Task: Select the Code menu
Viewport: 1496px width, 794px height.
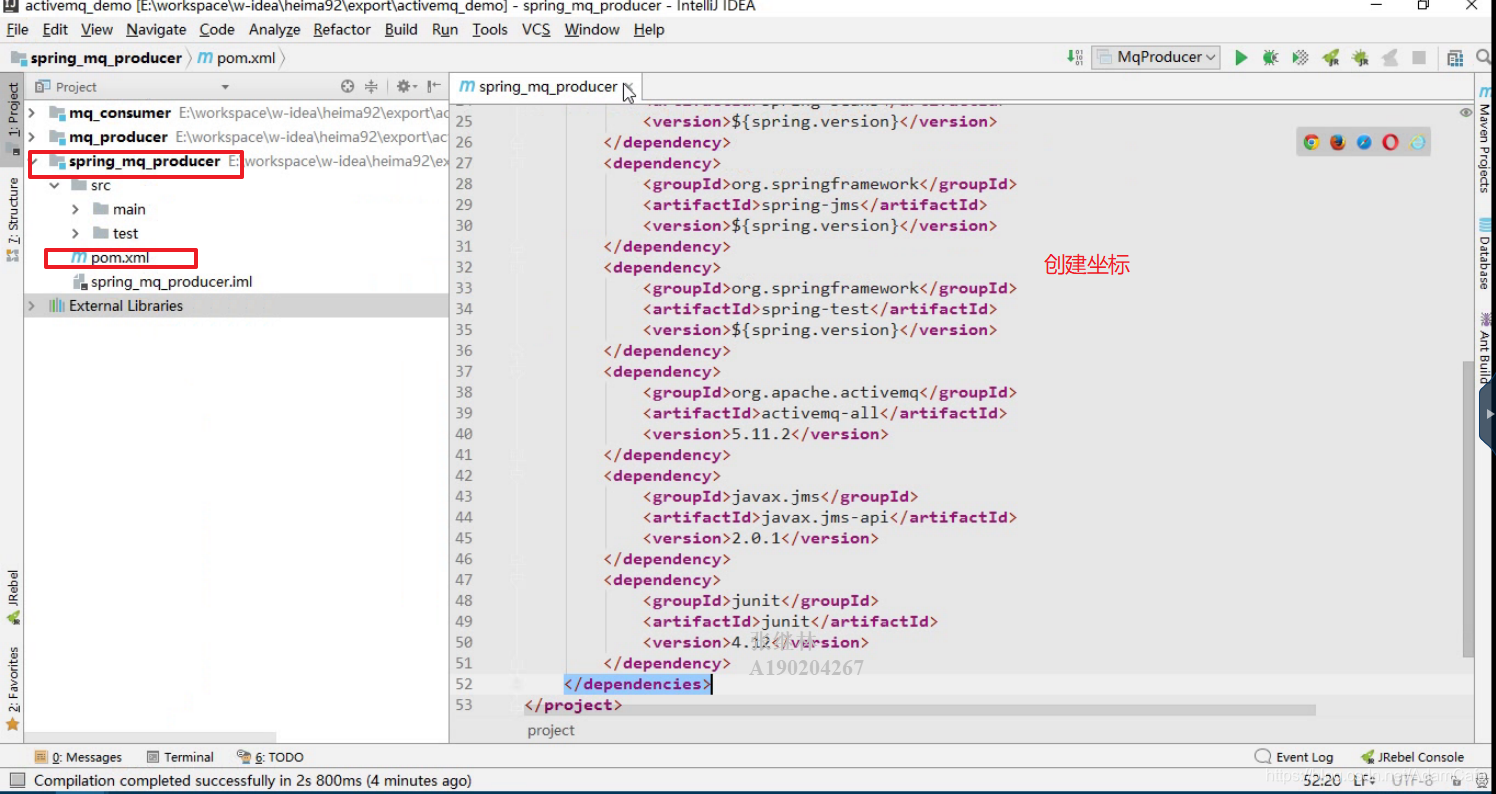Action: [217, 30]
